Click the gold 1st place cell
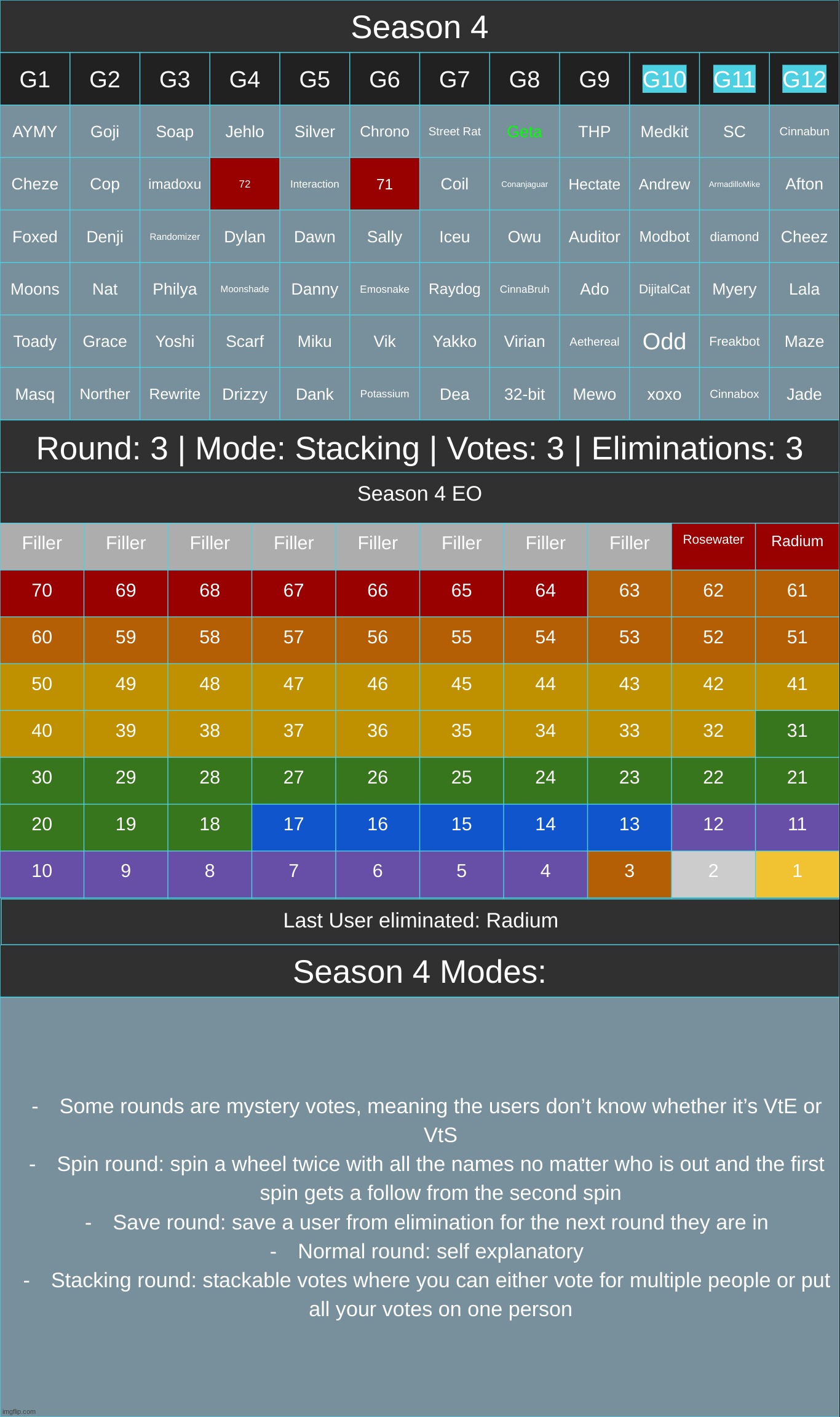 pos(797,871)
